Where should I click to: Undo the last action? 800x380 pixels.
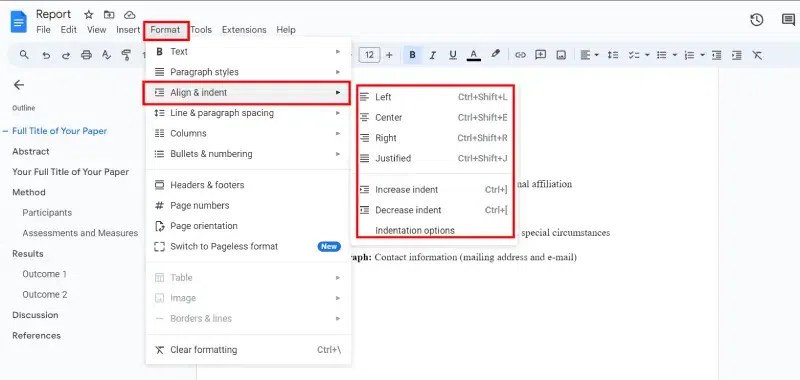tap(46, 55)
